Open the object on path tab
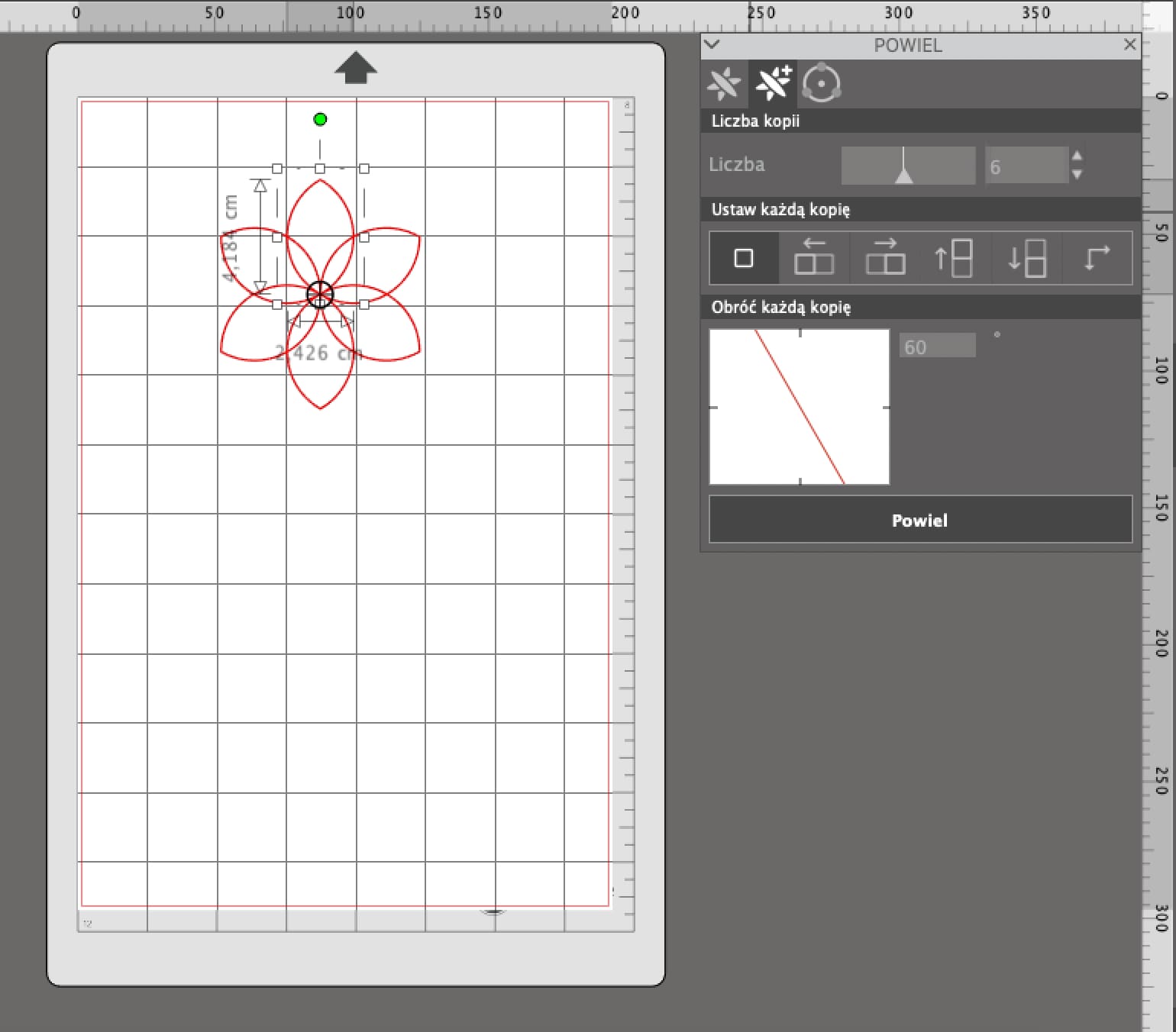Screen dimensions: 1176x1032 (x=822, y=84)
